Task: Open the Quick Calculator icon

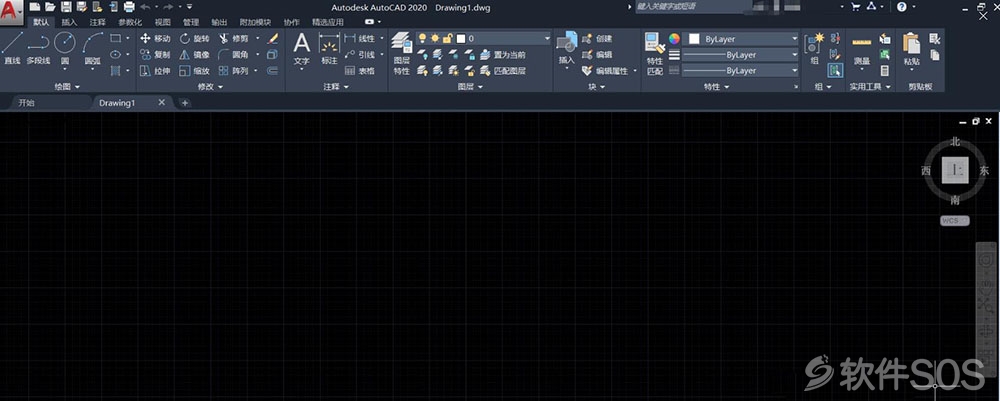Action: tap(885, 71)
